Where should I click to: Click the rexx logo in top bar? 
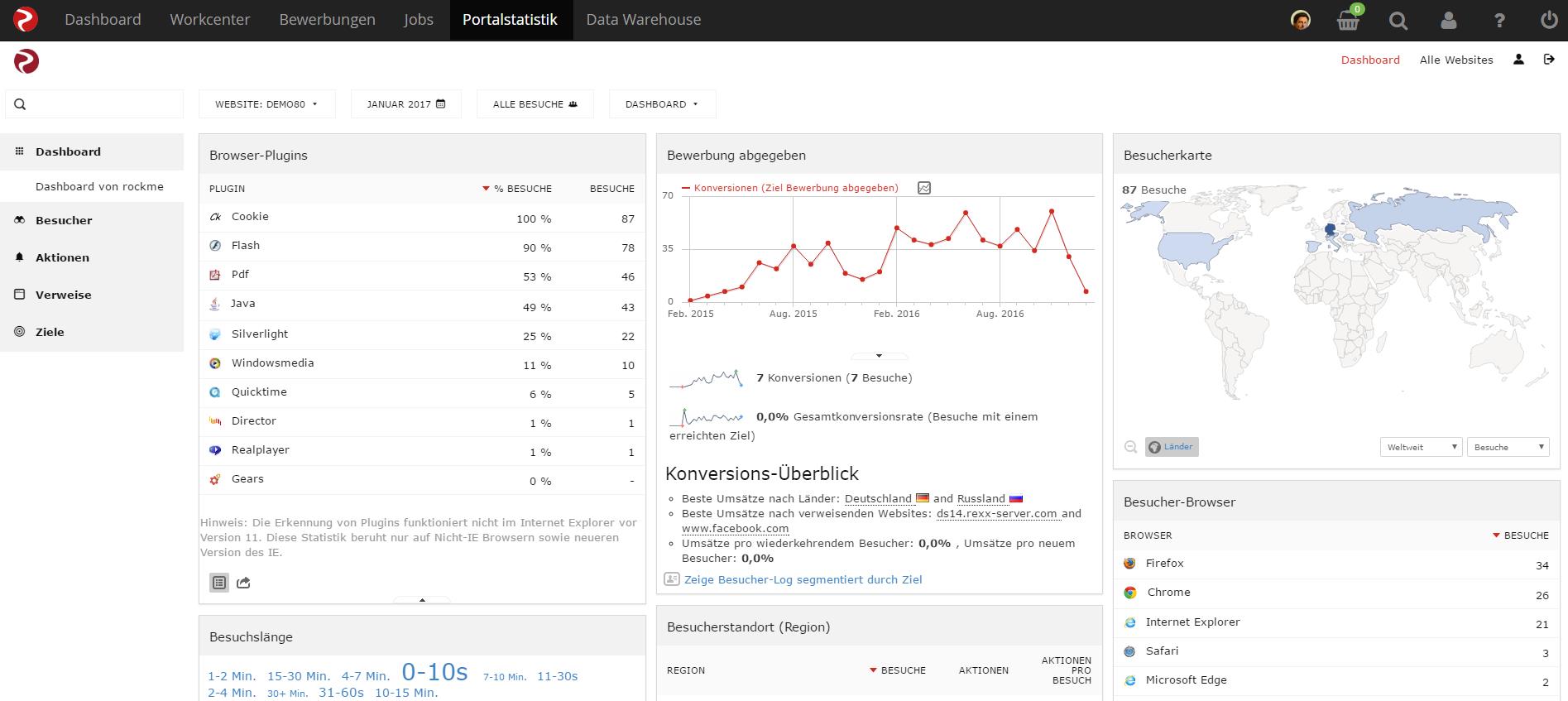pos(26,20)
